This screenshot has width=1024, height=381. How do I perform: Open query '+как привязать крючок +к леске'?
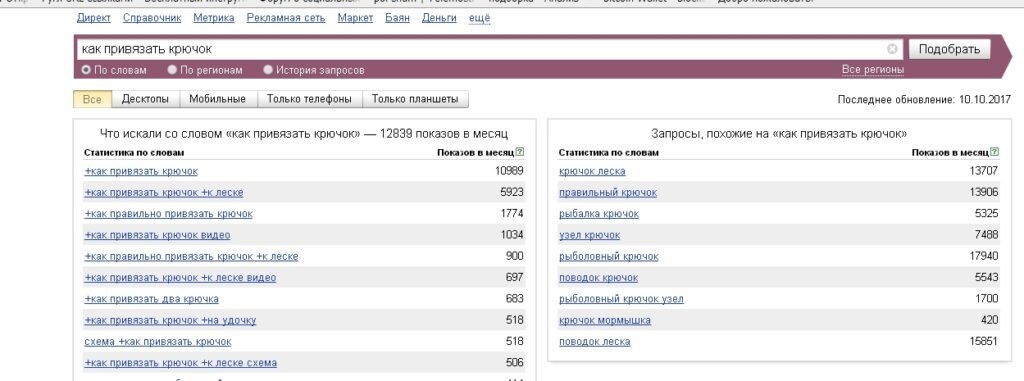pos(164,193)
